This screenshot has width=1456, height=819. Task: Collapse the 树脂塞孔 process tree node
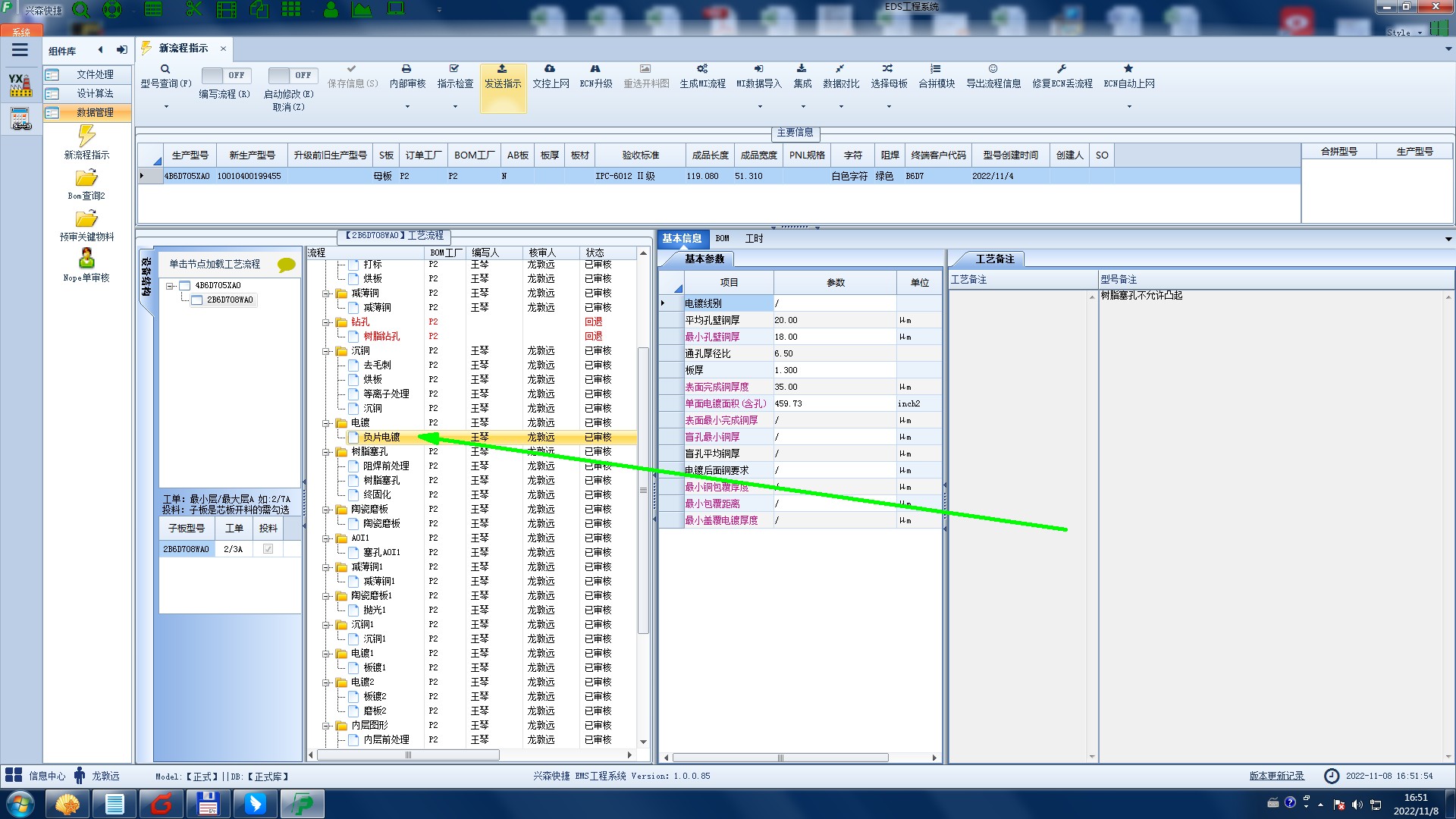pos(327,452)
